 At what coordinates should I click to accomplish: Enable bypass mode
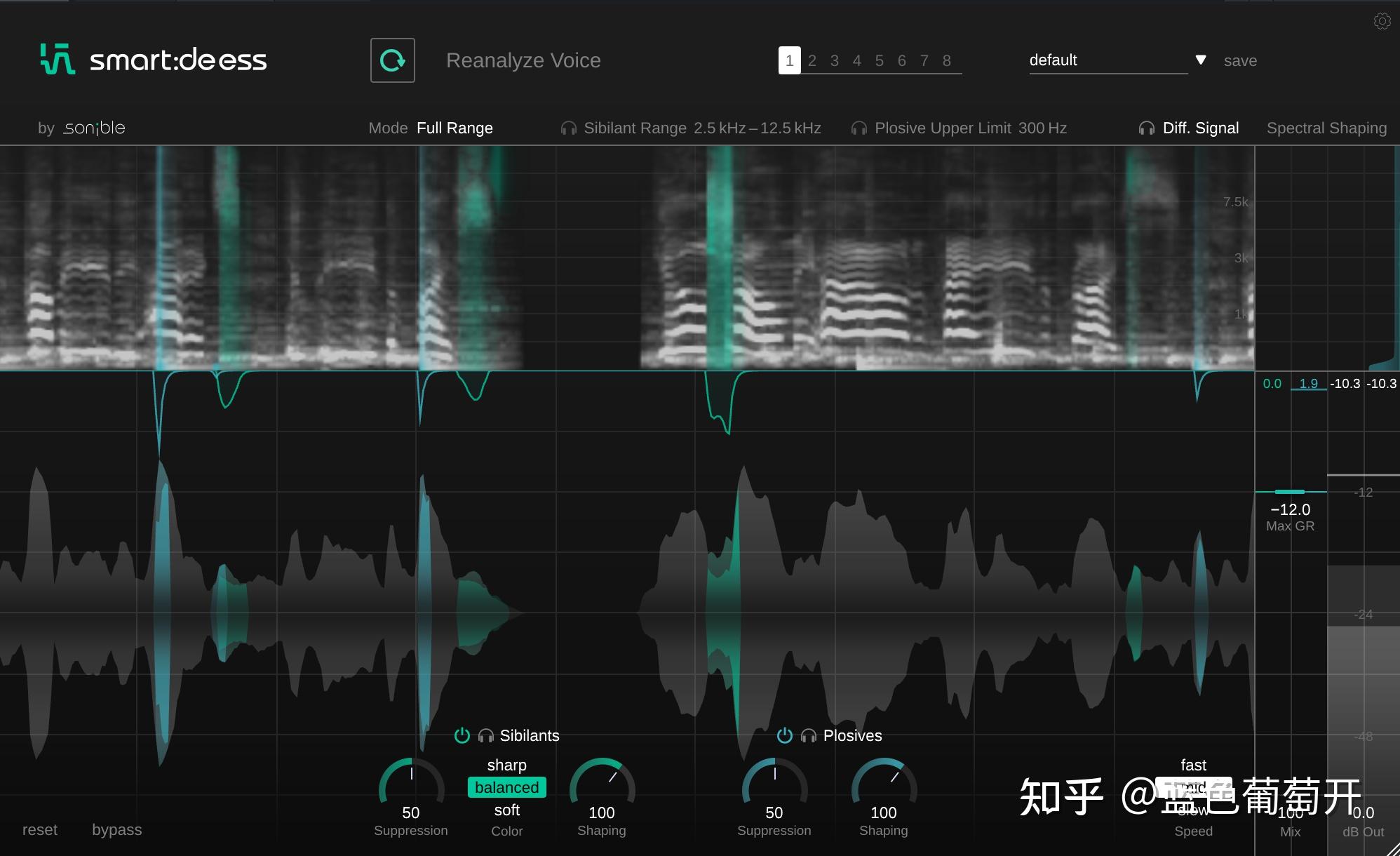pos(116,829)
